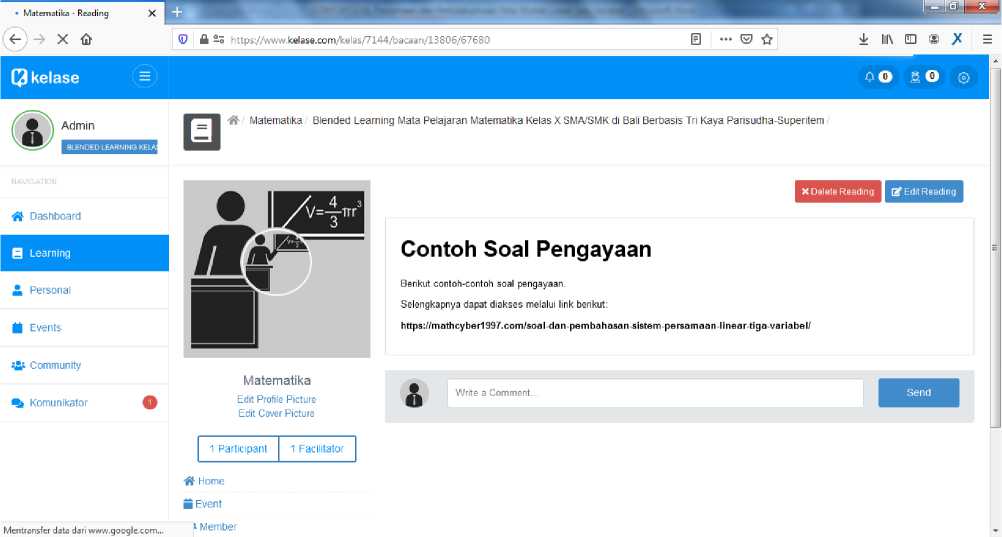Click the book reading icon beside breadcrumb
Screen dimensions: 1002x537
[202, 132]
